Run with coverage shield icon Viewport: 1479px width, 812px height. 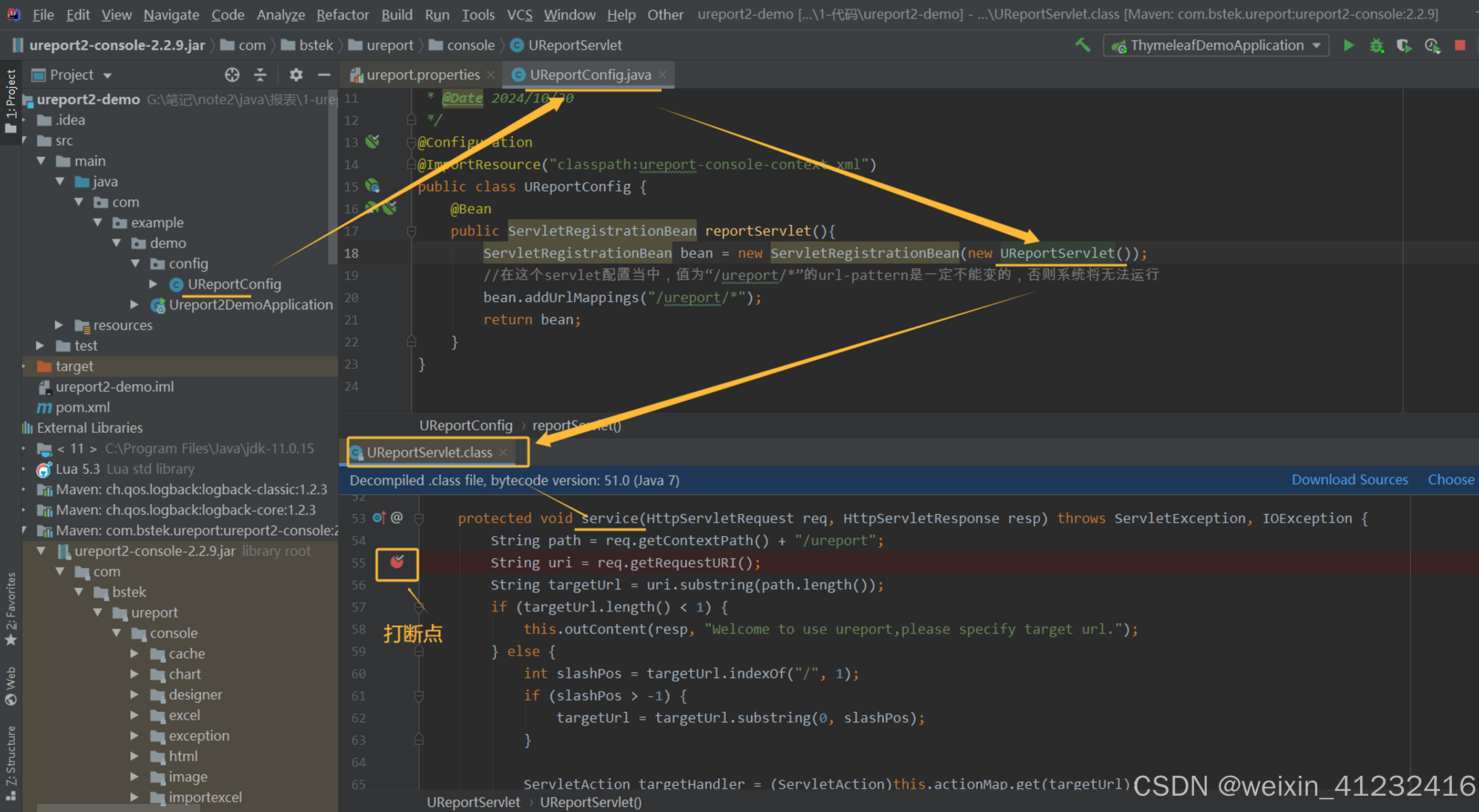(x=1404, y=45)
